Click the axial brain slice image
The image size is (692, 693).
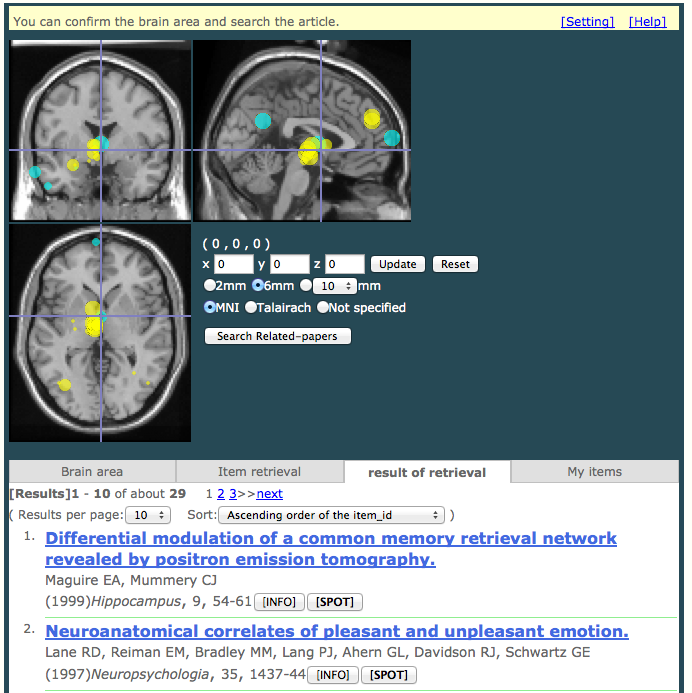[100, 332]
